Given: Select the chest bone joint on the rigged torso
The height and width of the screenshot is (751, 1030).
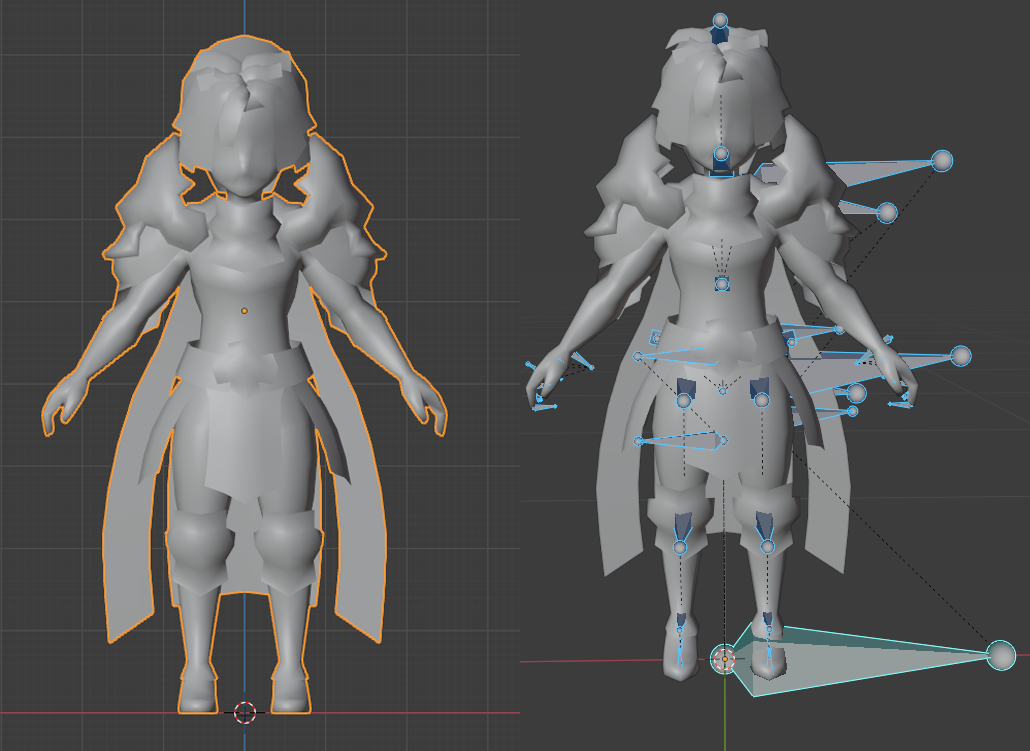Looking at the screenshot, I should point(722,284).
